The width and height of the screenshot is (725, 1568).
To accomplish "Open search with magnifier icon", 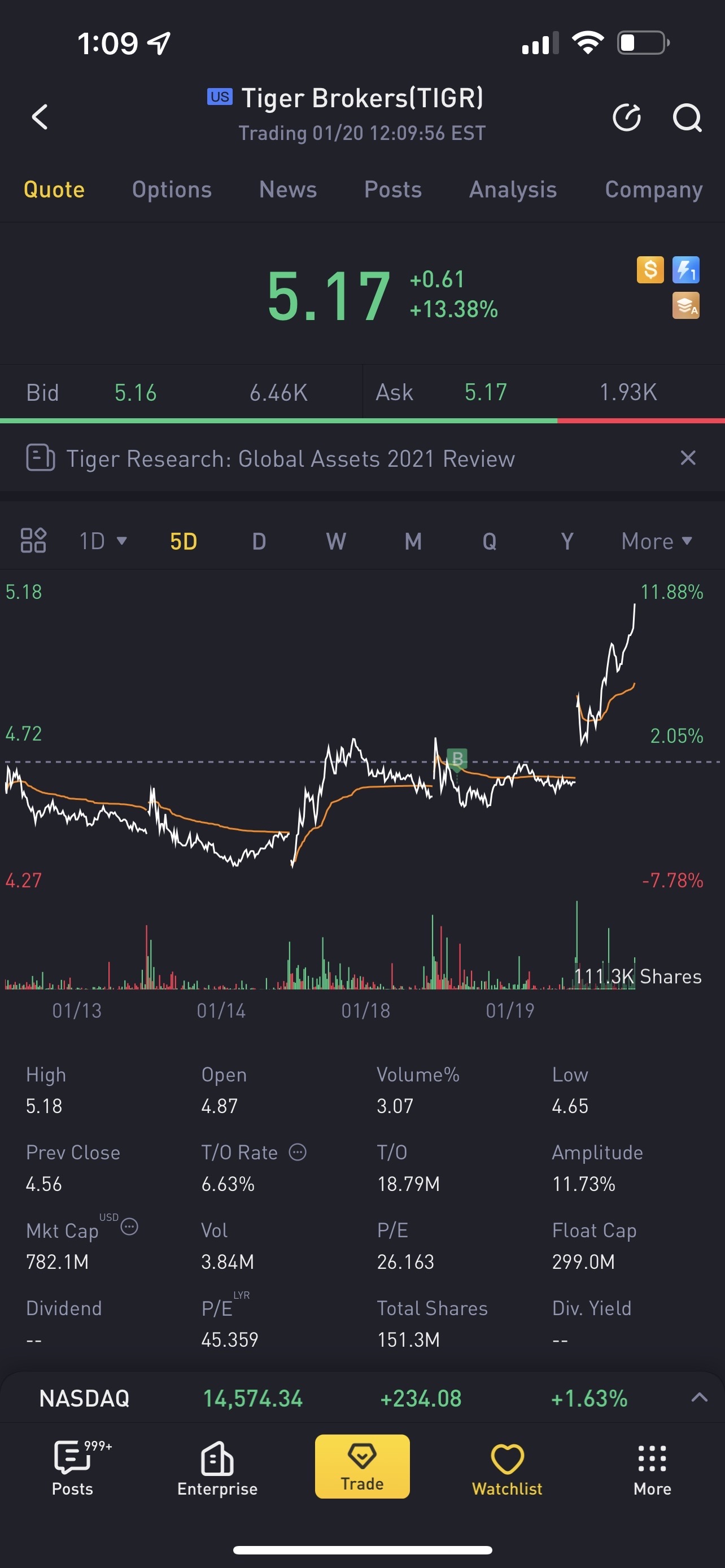I will (x=687, y=117).
